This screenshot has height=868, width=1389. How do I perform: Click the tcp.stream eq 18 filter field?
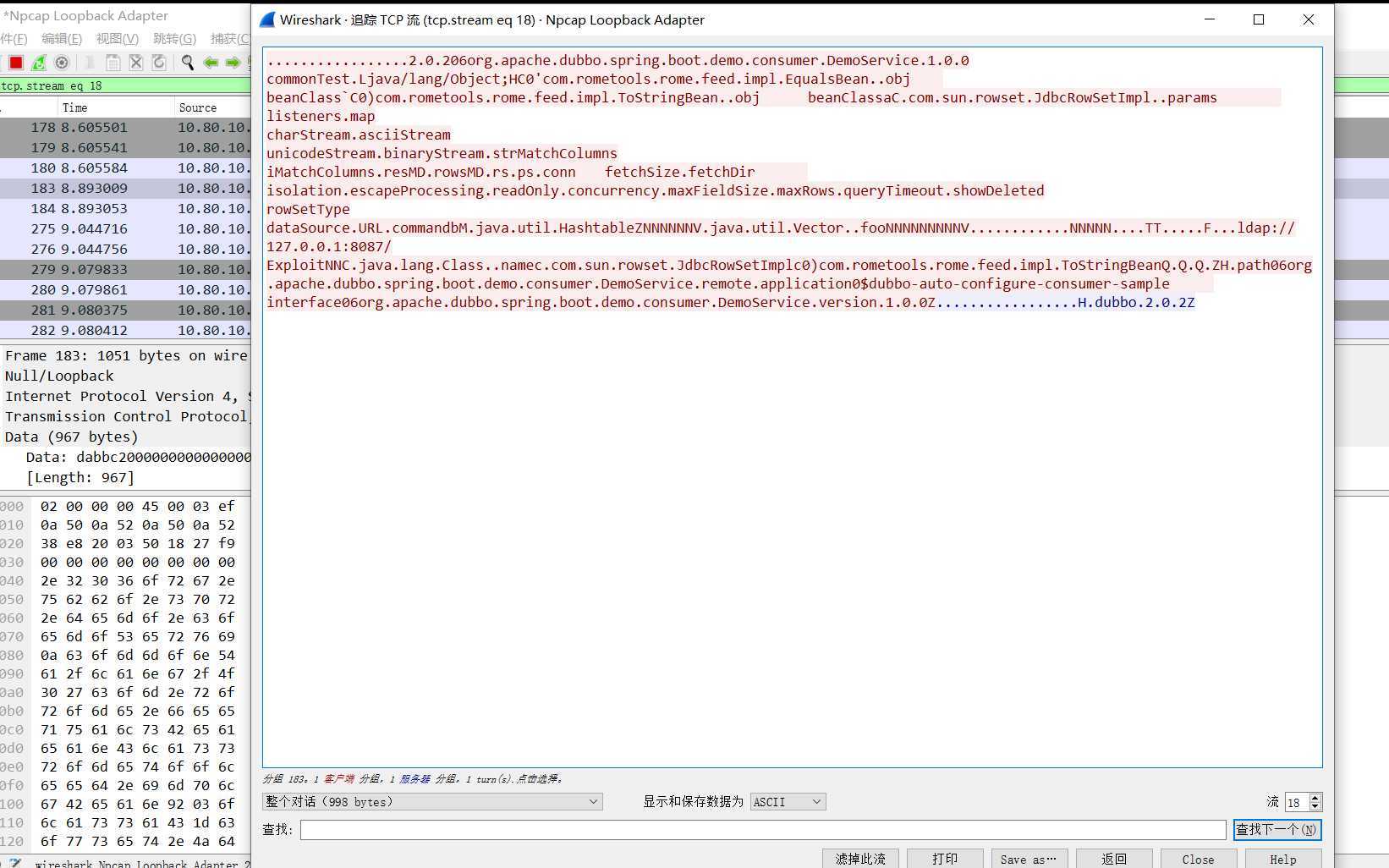point(125,85)
